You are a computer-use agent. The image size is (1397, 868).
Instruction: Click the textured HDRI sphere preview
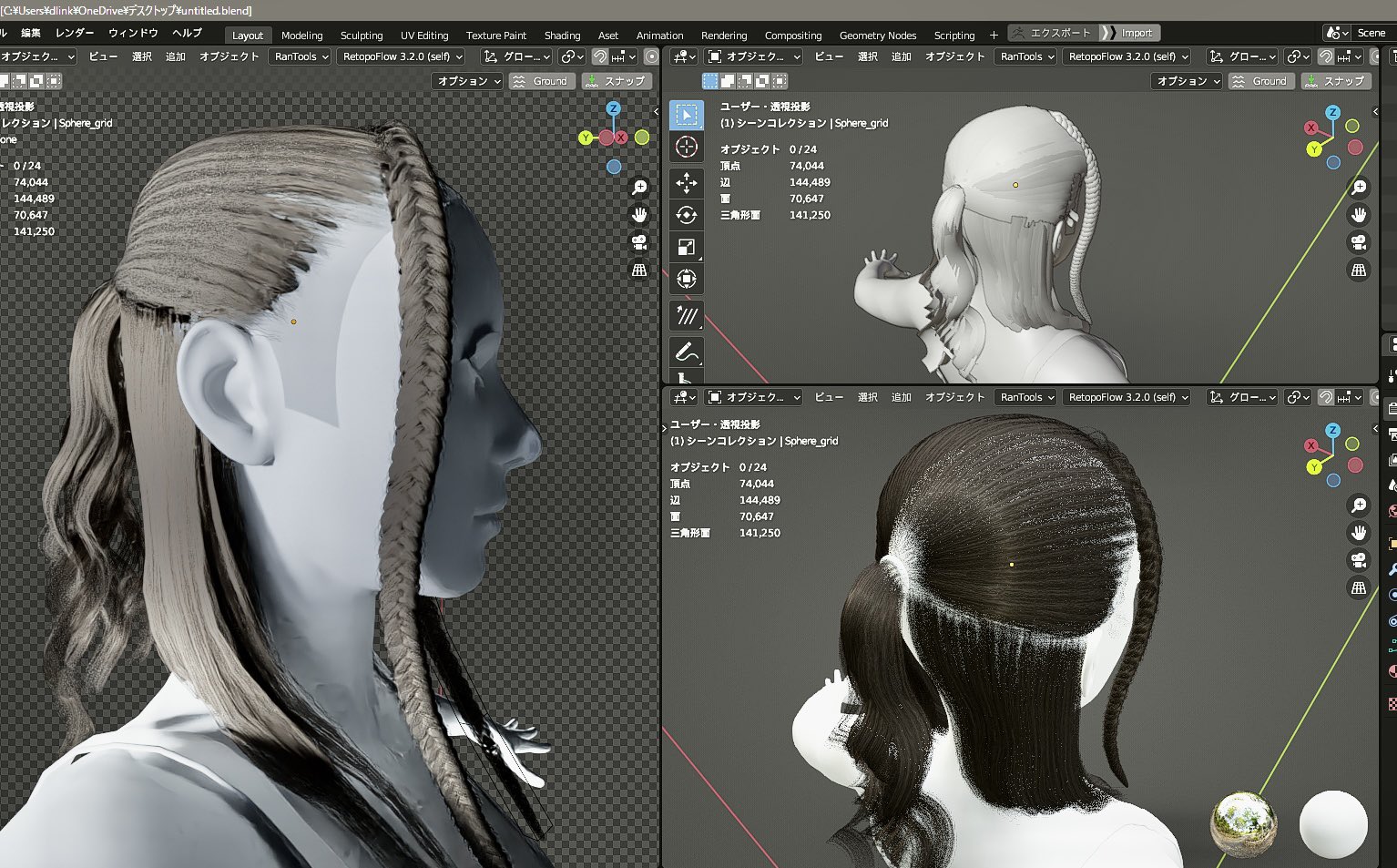click(1244, 822)
